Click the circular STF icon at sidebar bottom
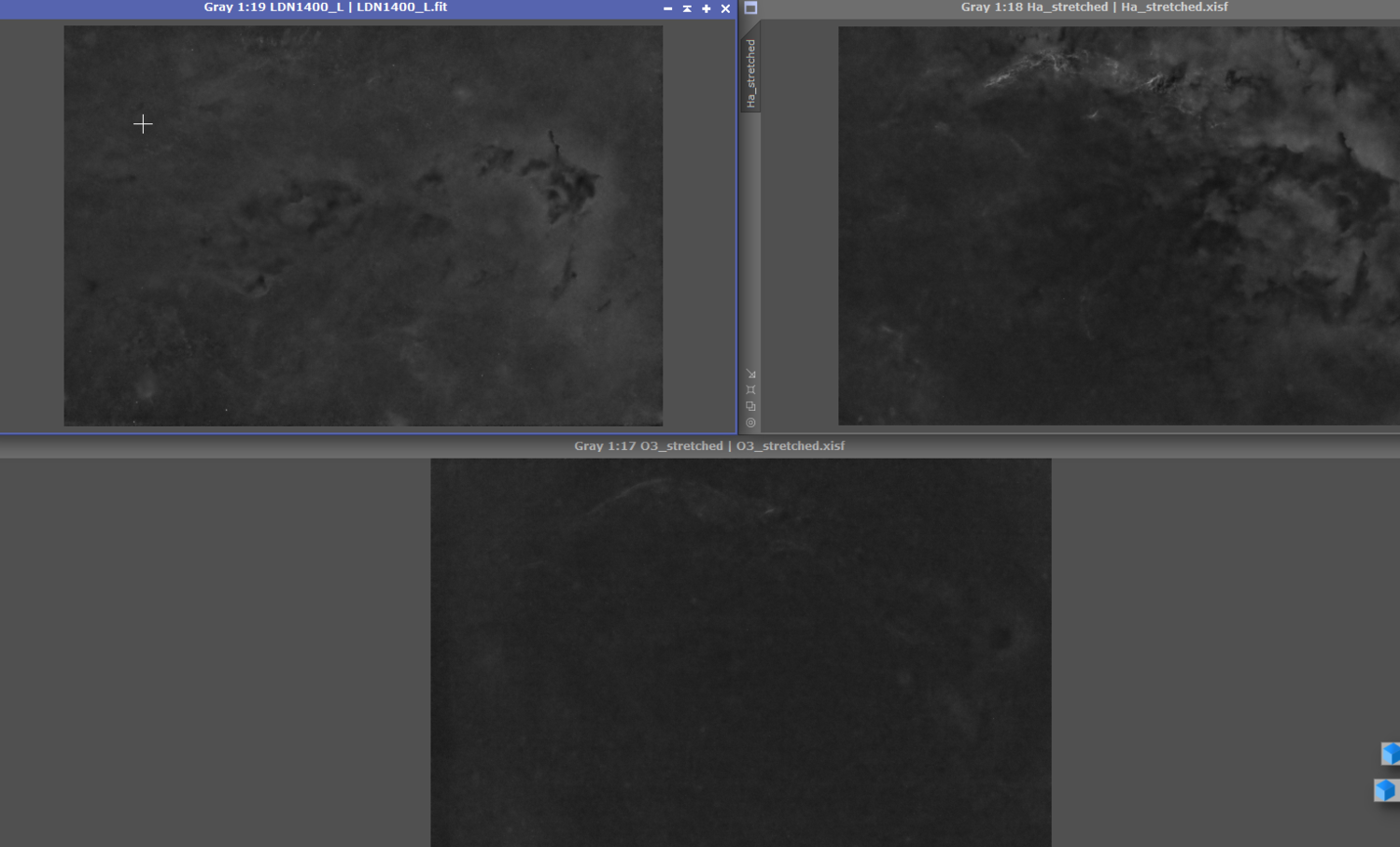The width and height of the screenshot is (1400, 847). (x=751, y=422)
